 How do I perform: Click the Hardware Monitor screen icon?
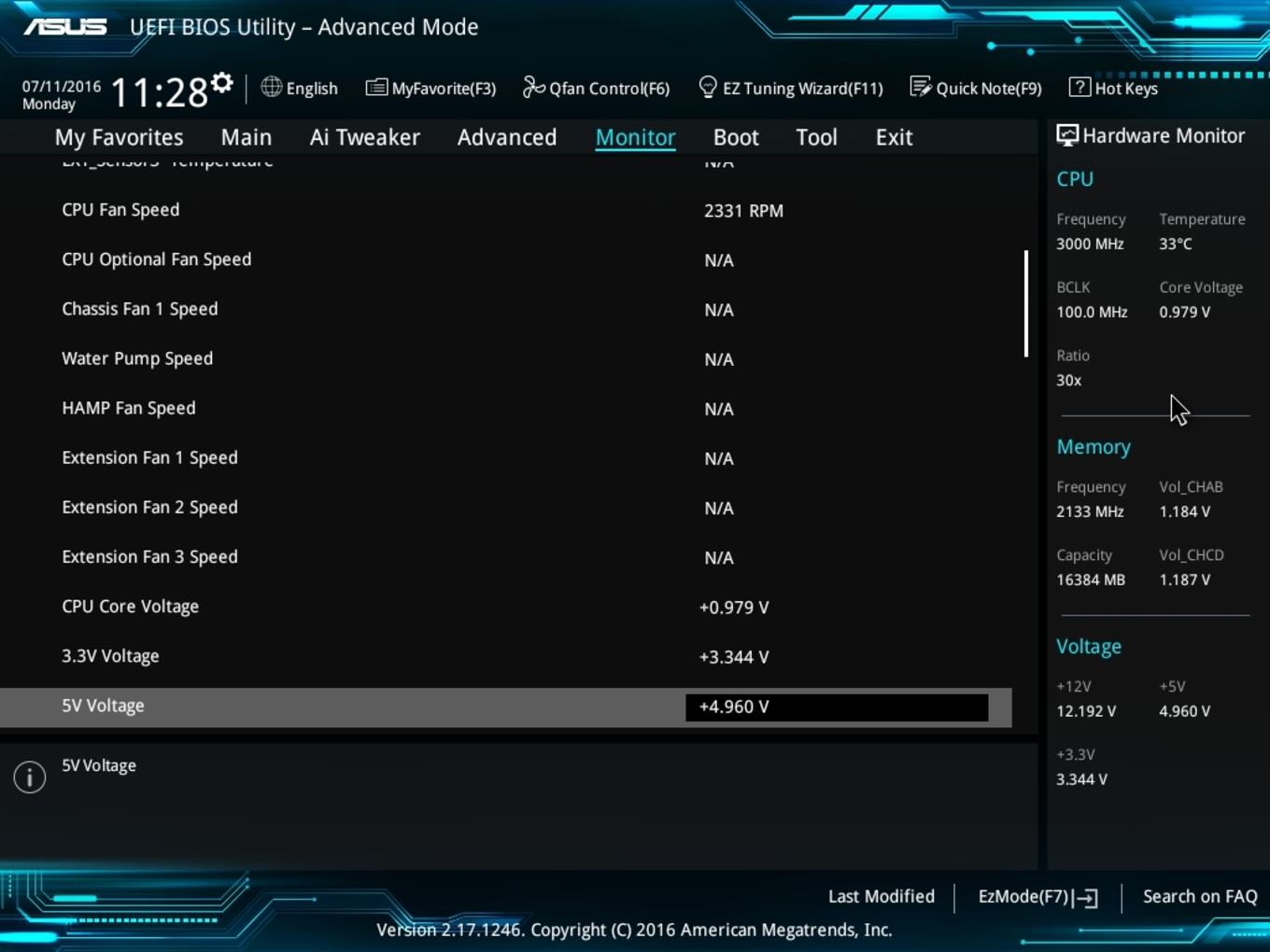pos(1067,136)
